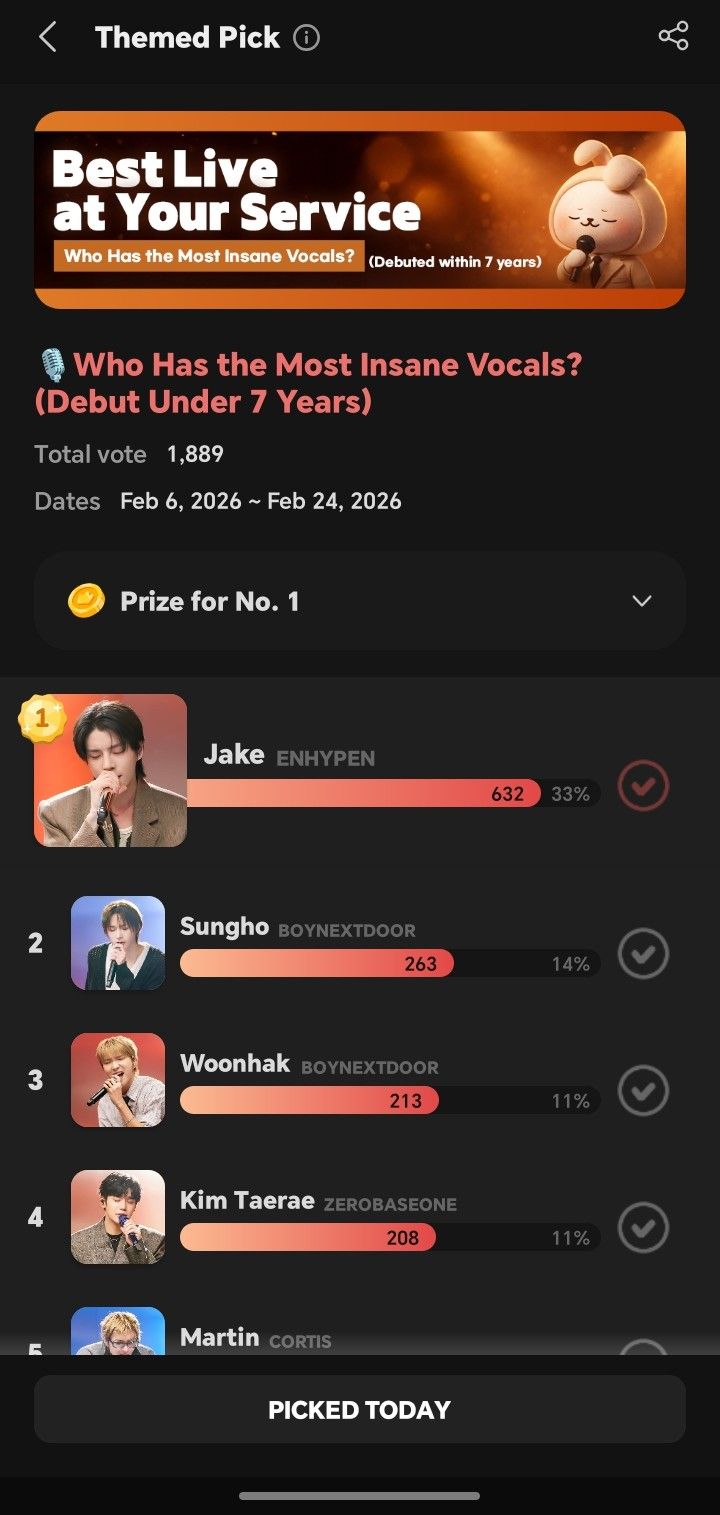The image size is (720, 1515).
Task: Open the share icon
Action: [673, 37]
